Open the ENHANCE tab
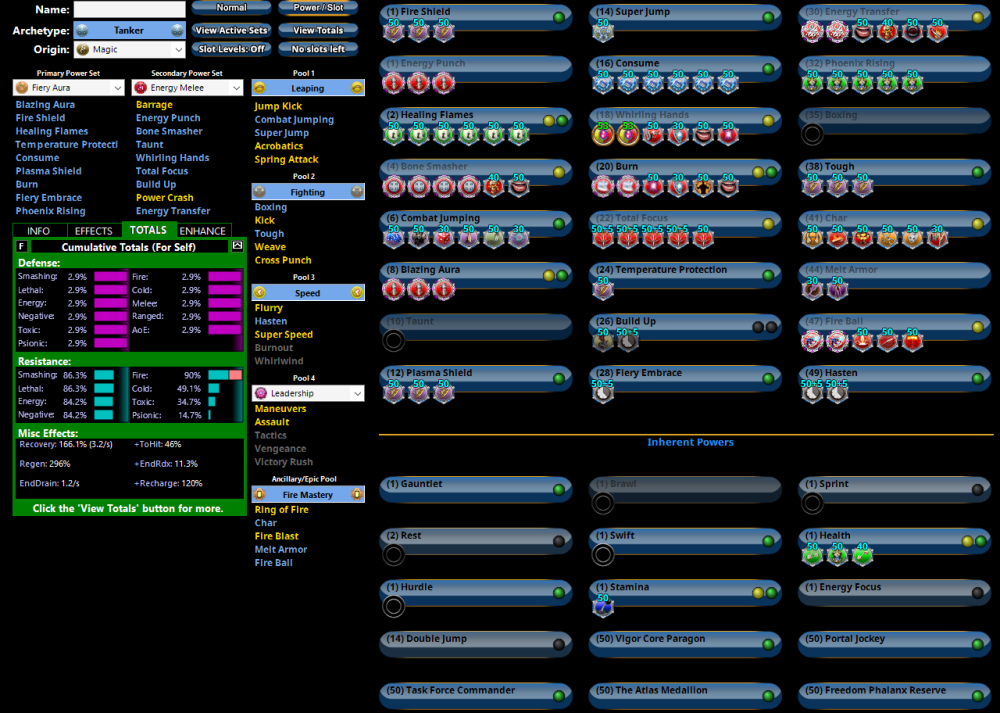The height and width of the screenshot is (713, 1000). coord(203,231)
